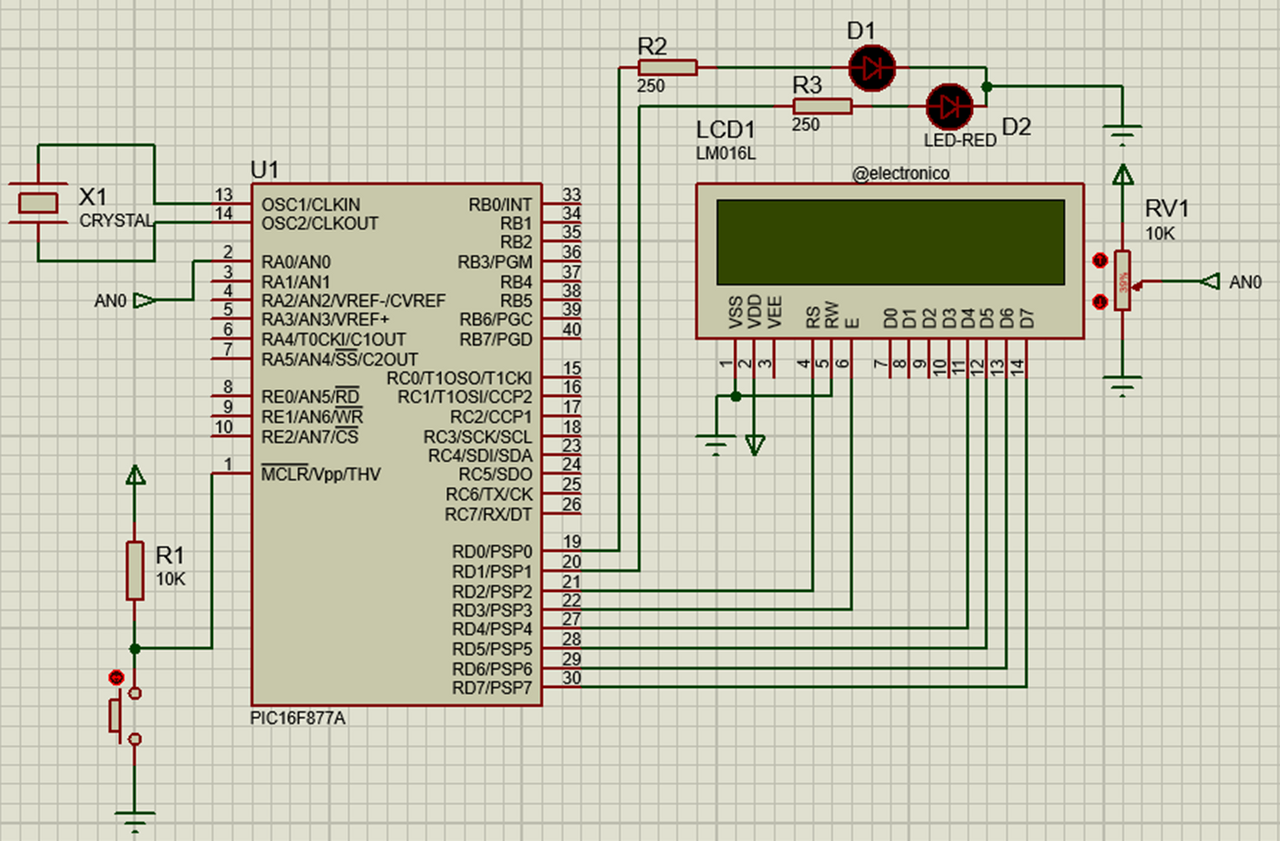Viewport: 1280px width, 841px height.
Task: Click the reset push button symbol
Action: point(128,715)
